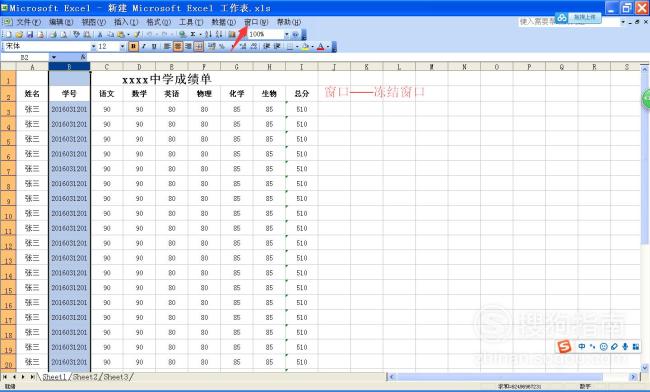650x392 pixels.
Task: Open the 格式 (Format) menu
Action: coord(158,22)
